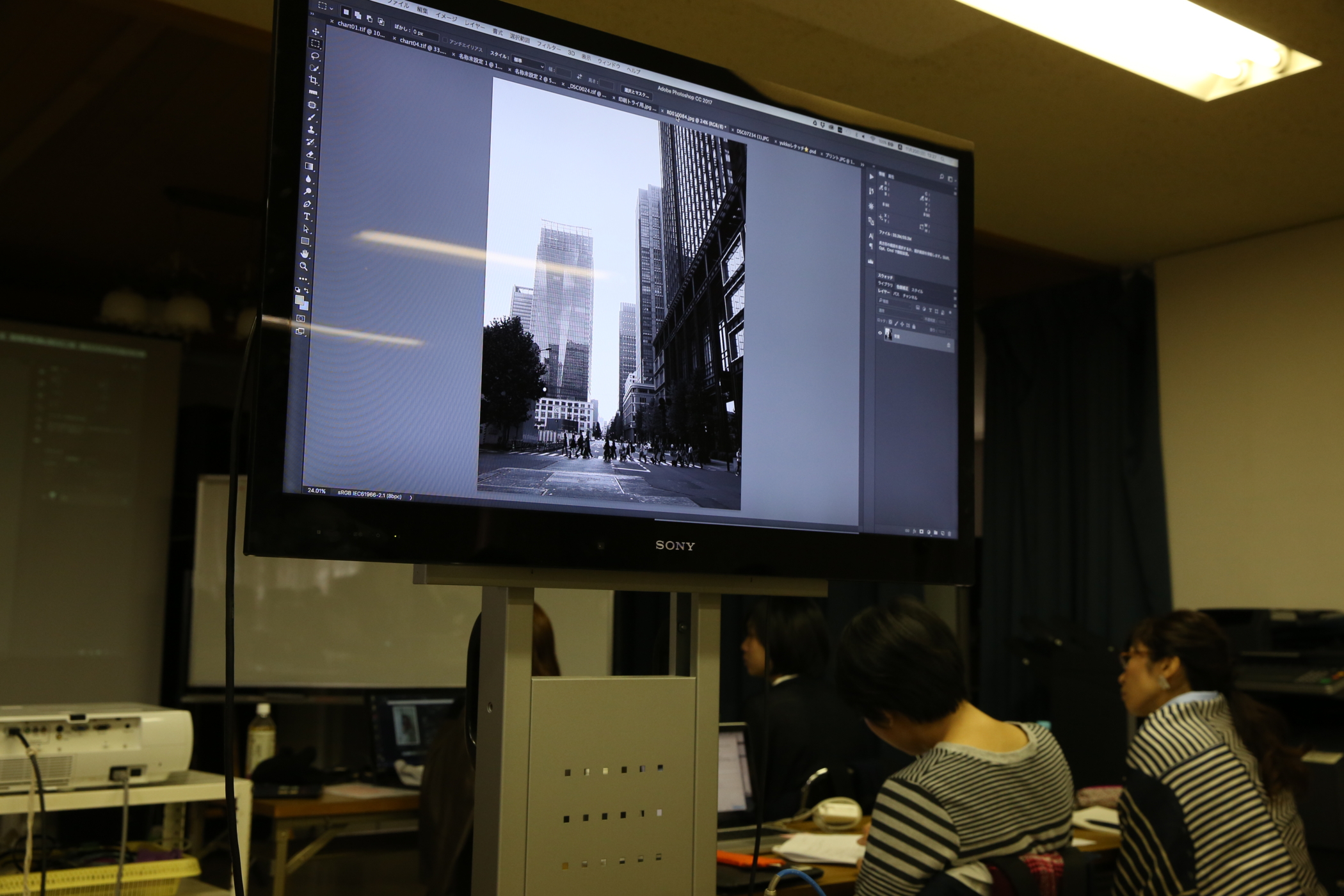Select the Move tool

tap(316, 31)
